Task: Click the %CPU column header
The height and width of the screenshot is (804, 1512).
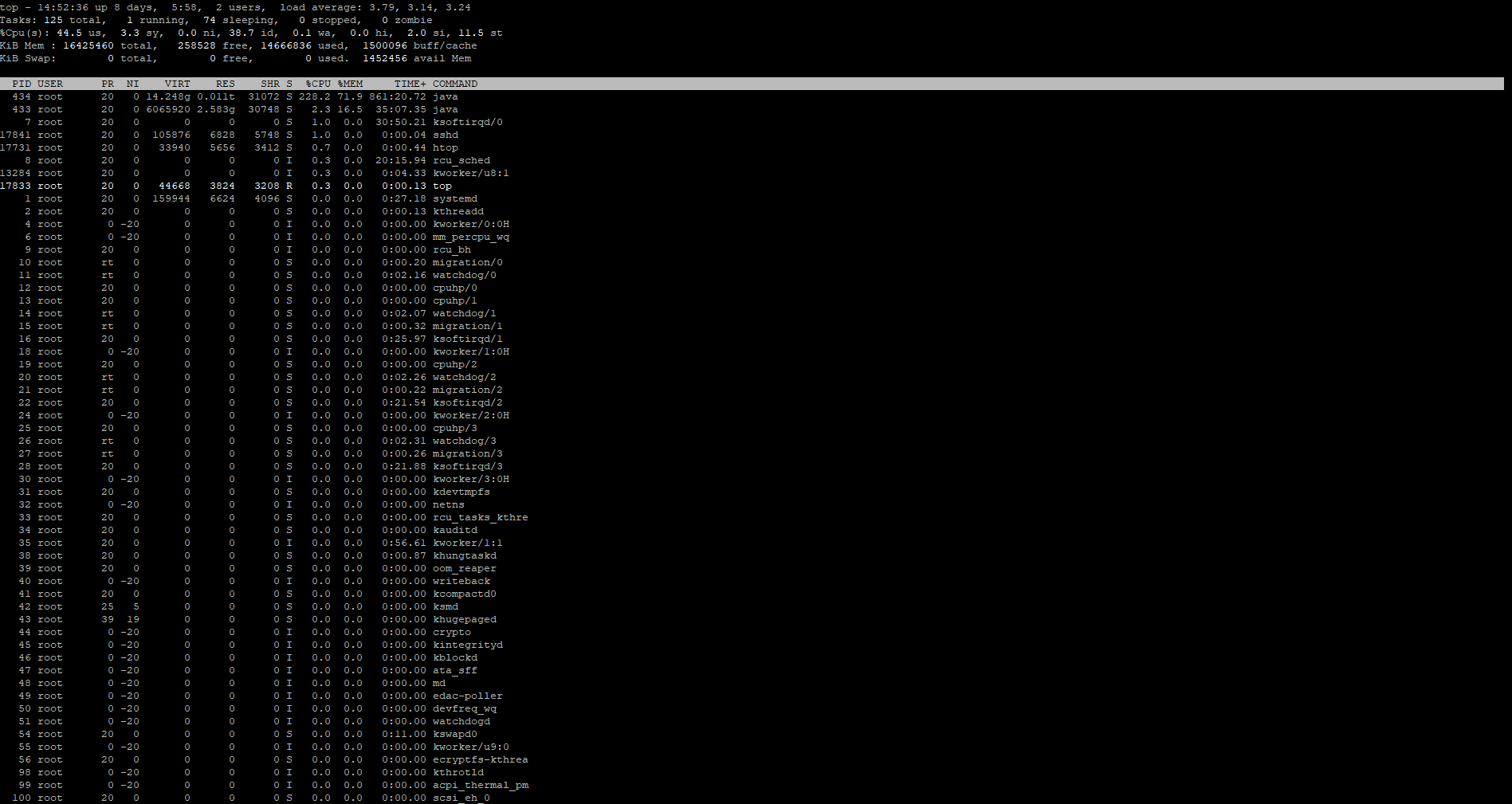Action: pyautogui.click(x=318, y=84)
